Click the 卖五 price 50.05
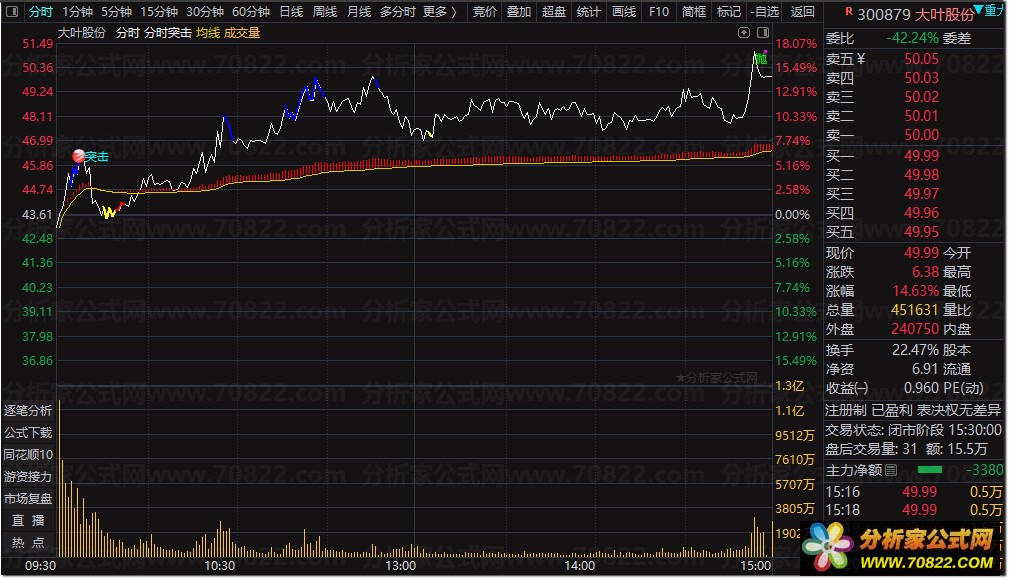 pyautogui.click(x=921, y=59)
